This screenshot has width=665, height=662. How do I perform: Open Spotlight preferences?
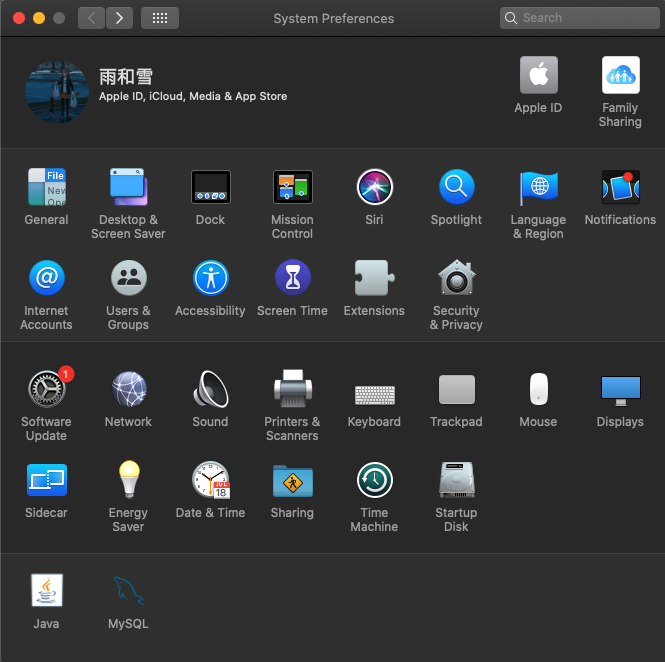456,187
